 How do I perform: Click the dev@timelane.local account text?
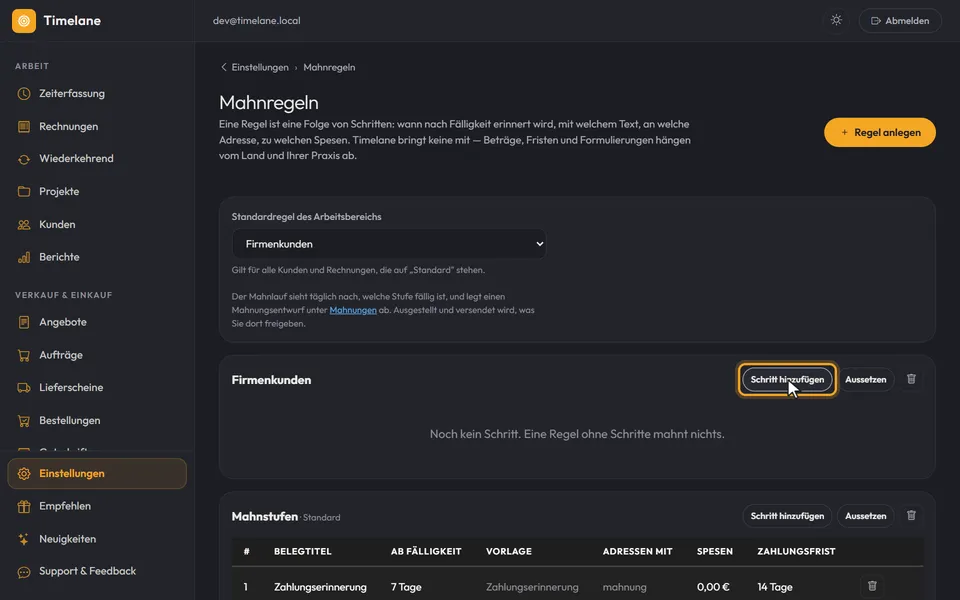point(257,21)
